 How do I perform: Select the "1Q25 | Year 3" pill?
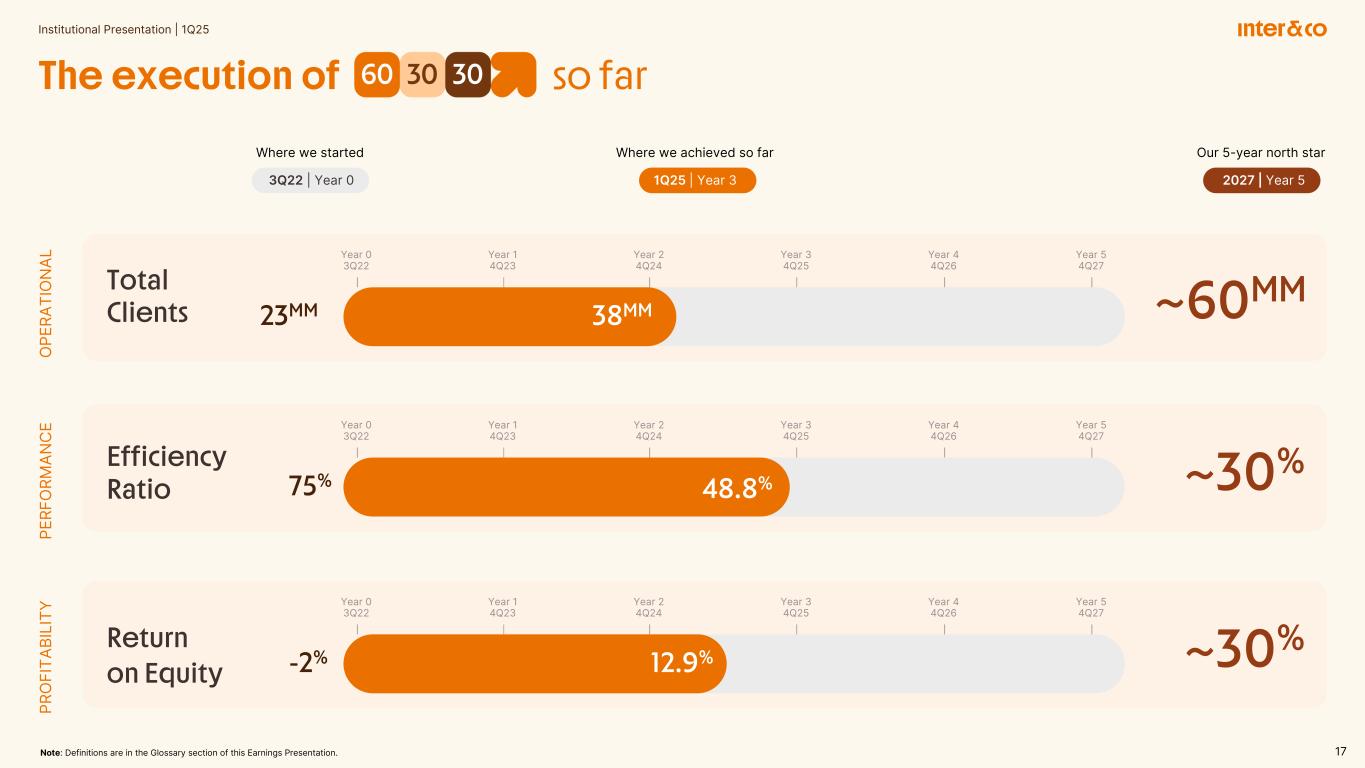click(697, 180)
